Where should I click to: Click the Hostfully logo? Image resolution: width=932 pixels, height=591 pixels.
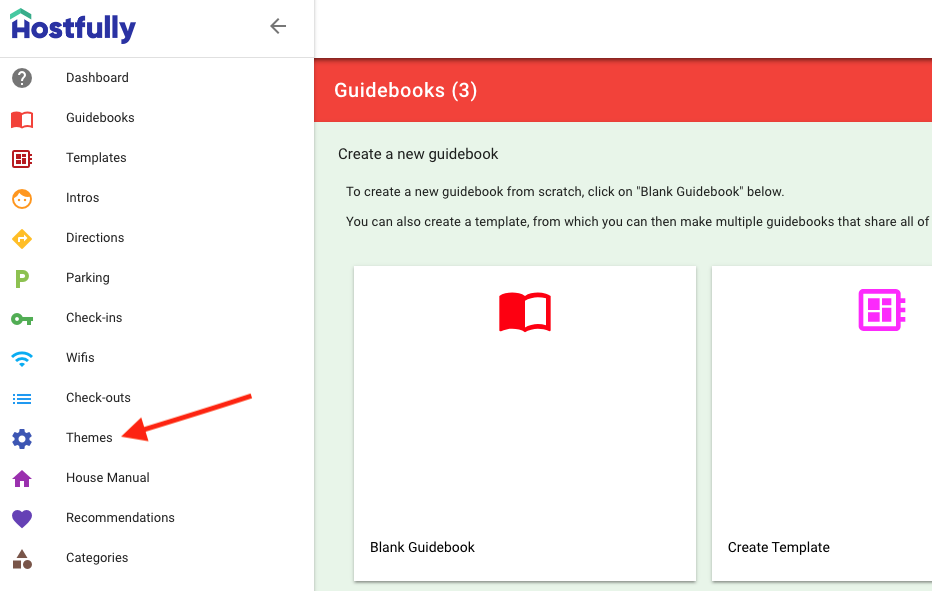click(x=73, y=27)
